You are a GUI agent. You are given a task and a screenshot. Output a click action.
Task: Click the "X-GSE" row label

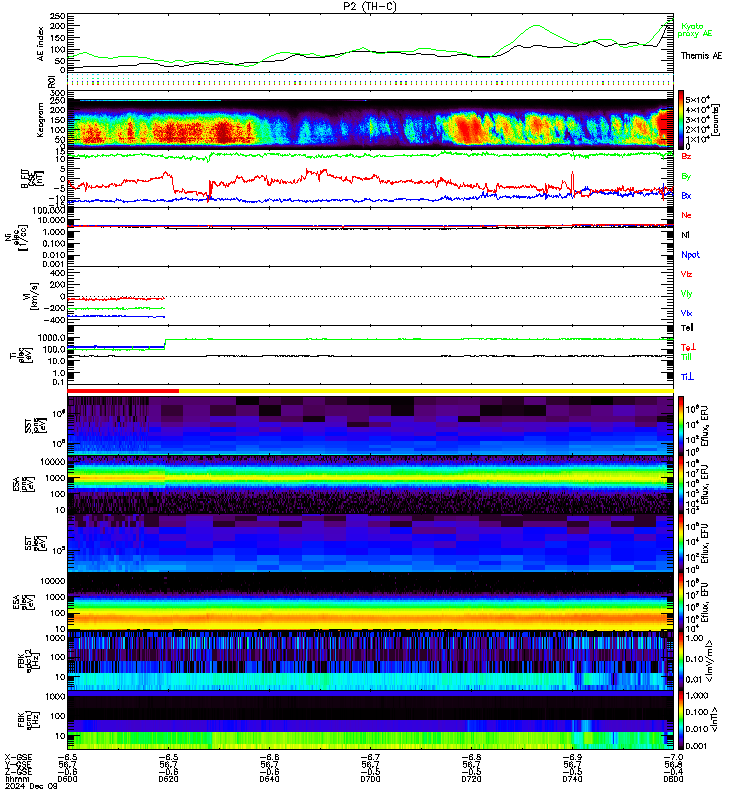(18, 757)
